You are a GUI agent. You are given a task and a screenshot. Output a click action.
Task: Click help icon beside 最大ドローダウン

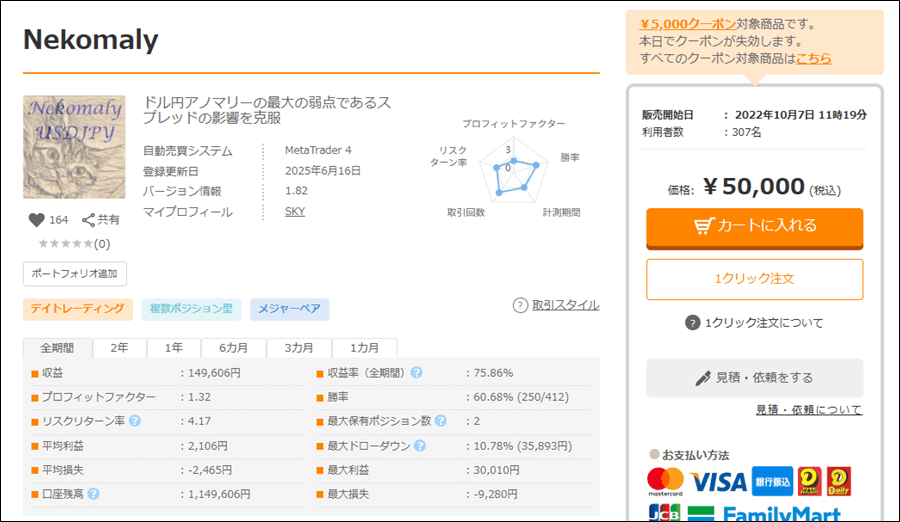coord(419,446)
